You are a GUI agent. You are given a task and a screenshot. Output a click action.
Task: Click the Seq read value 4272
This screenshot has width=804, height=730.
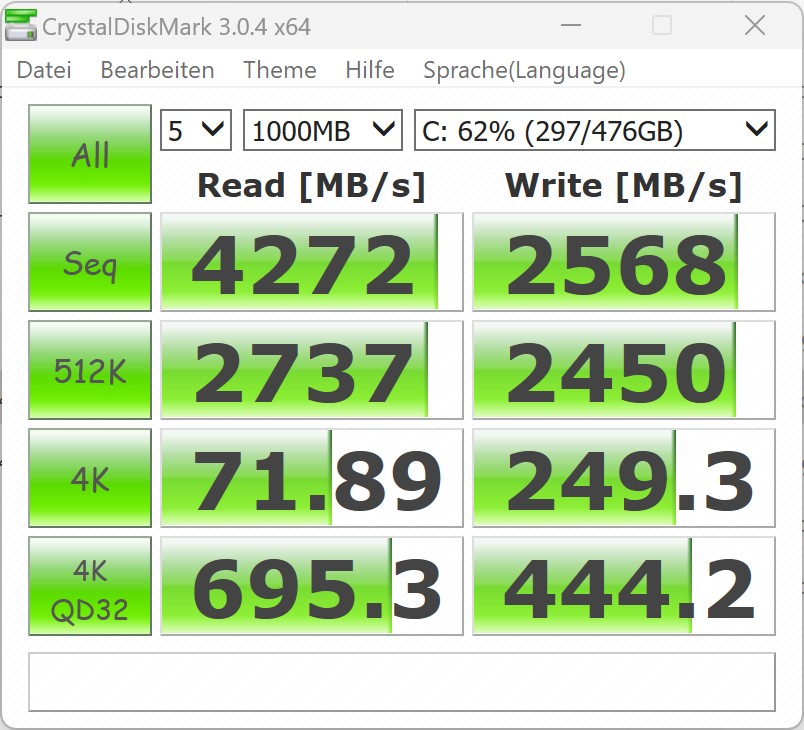pos(312,262)
